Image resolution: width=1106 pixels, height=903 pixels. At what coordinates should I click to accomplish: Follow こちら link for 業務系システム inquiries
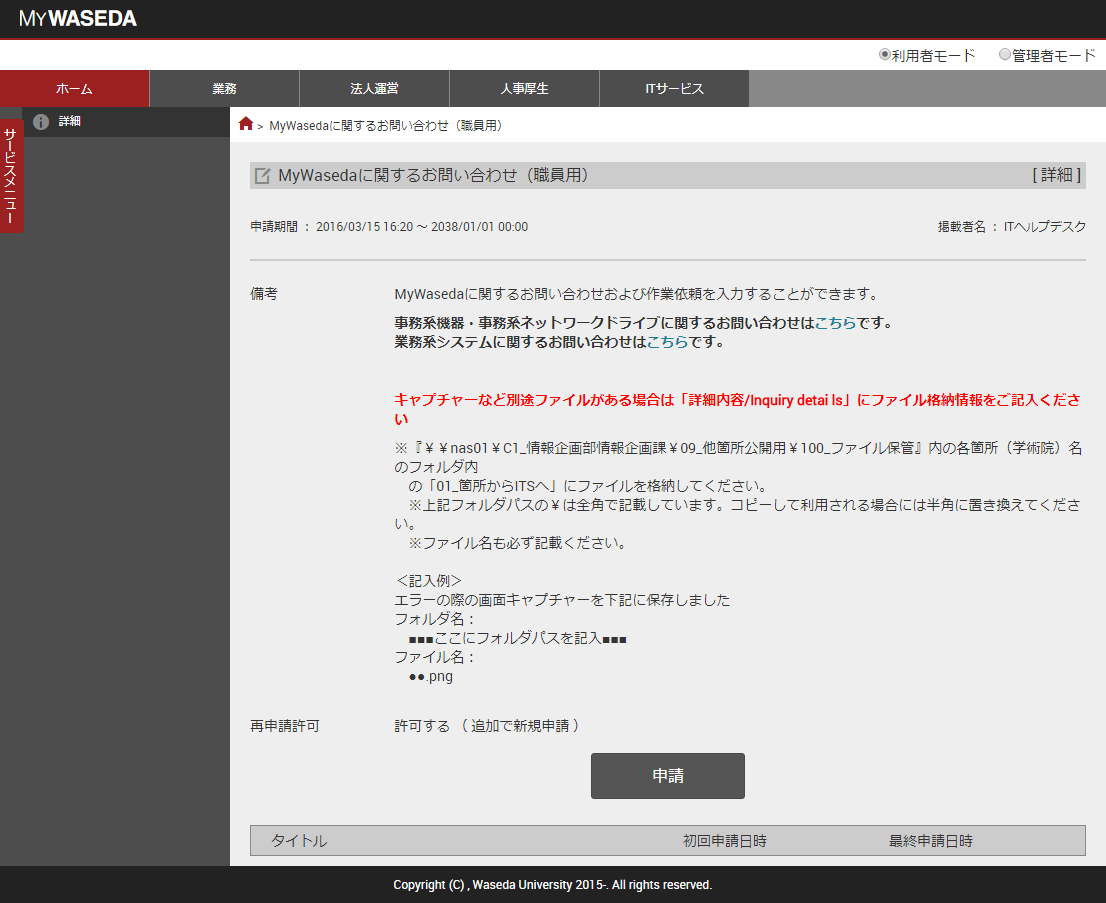[667, 342]
